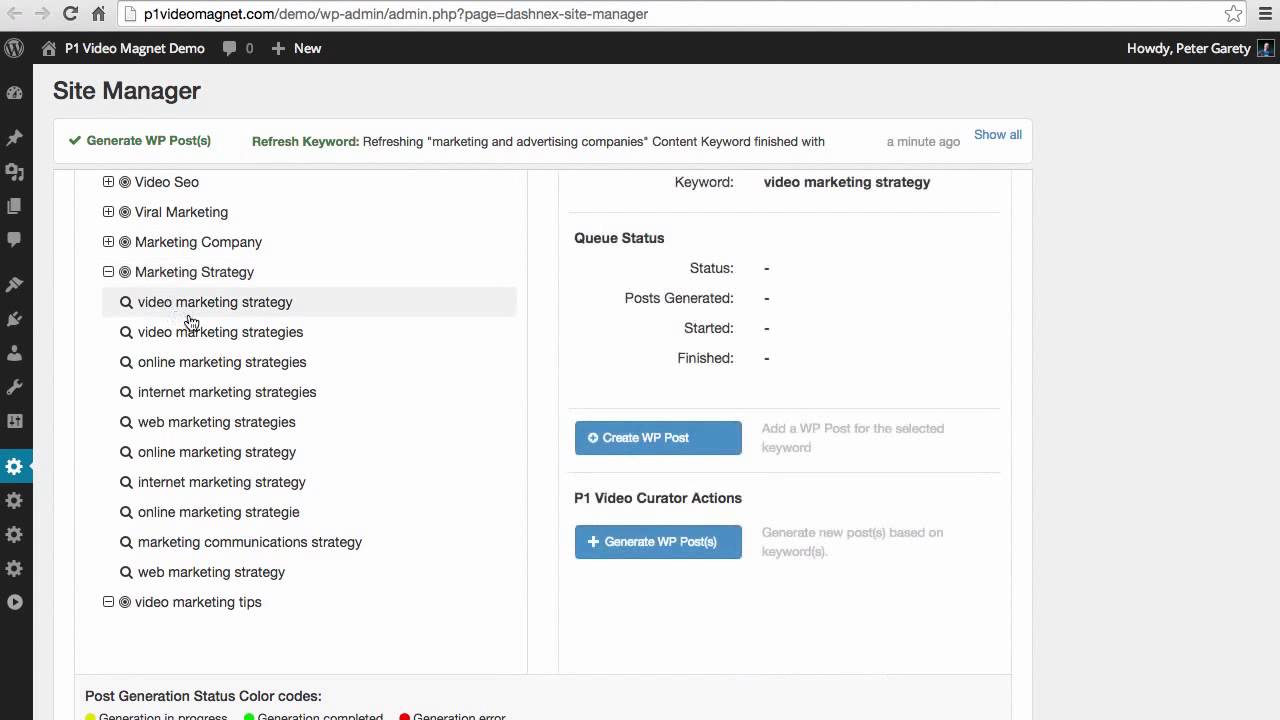Select the web marketing strategy keyword
Image resolution: width=1280 pixels, height=720 pixels.
click(x=212, y=572)
